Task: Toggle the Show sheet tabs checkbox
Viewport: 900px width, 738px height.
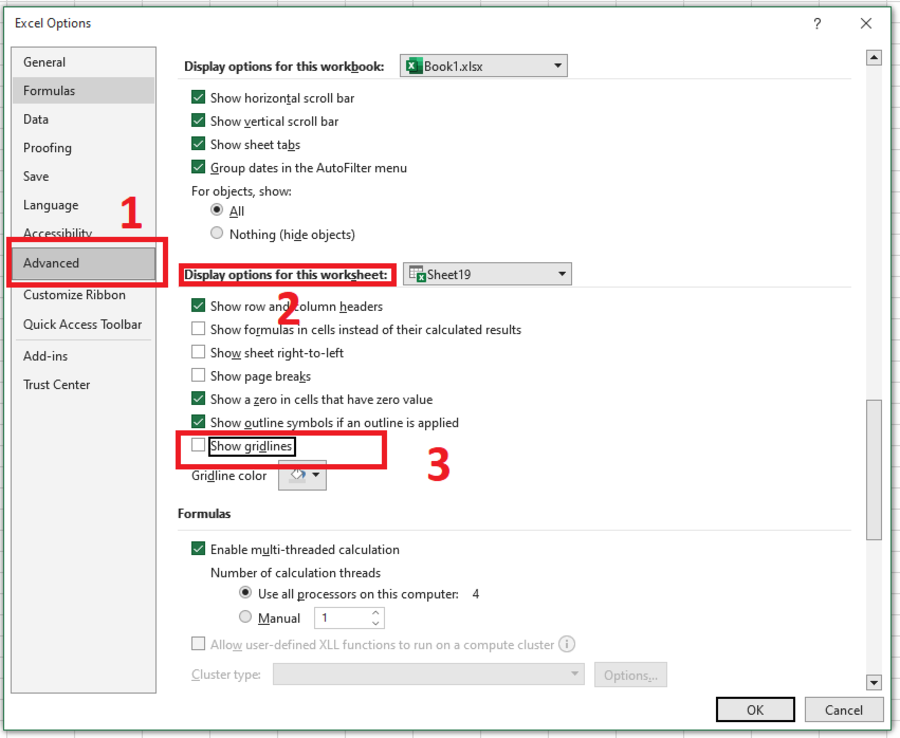Action: click(198, 144)
